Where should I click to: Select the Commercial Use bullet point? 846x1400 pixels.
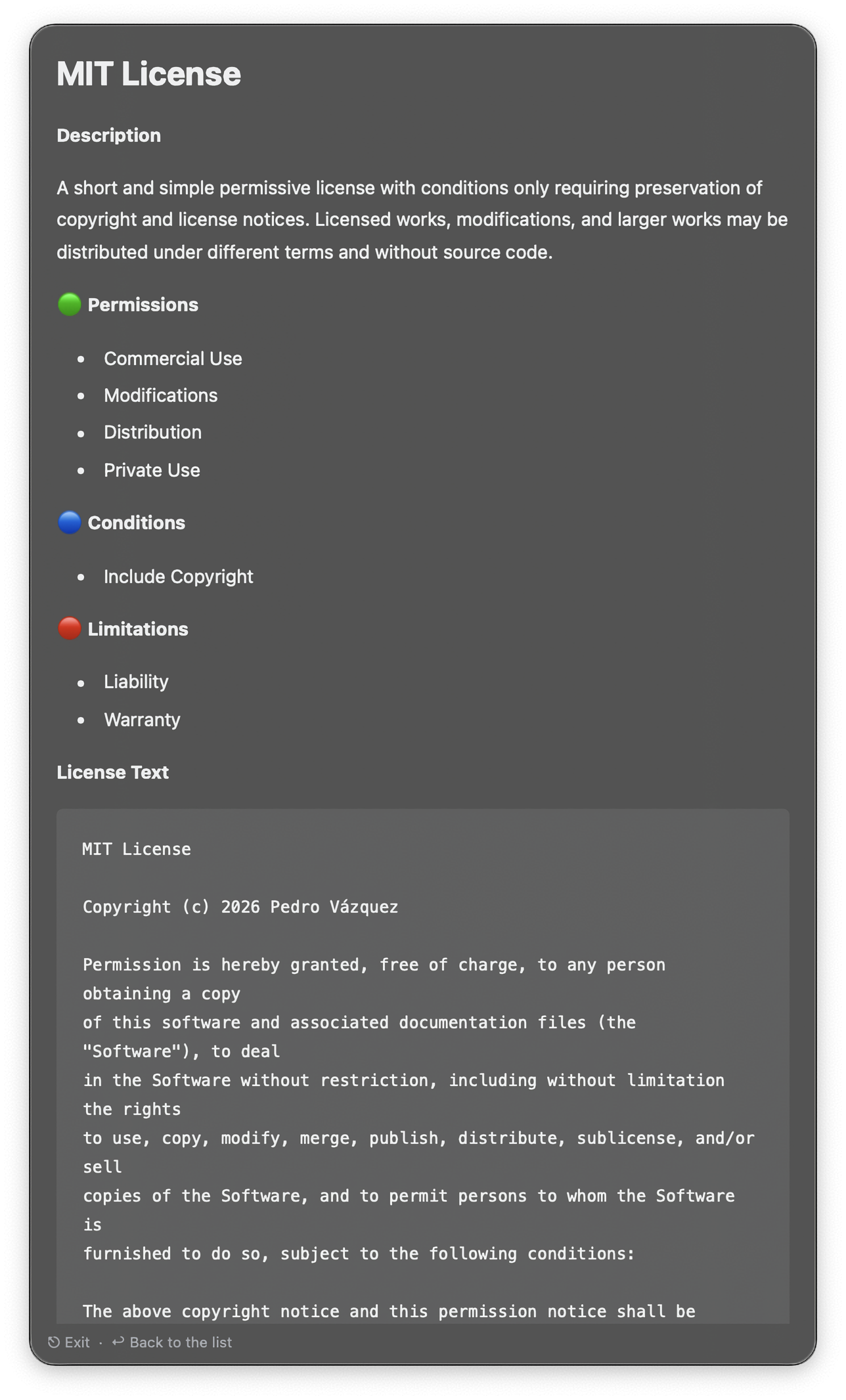point(173,359)
